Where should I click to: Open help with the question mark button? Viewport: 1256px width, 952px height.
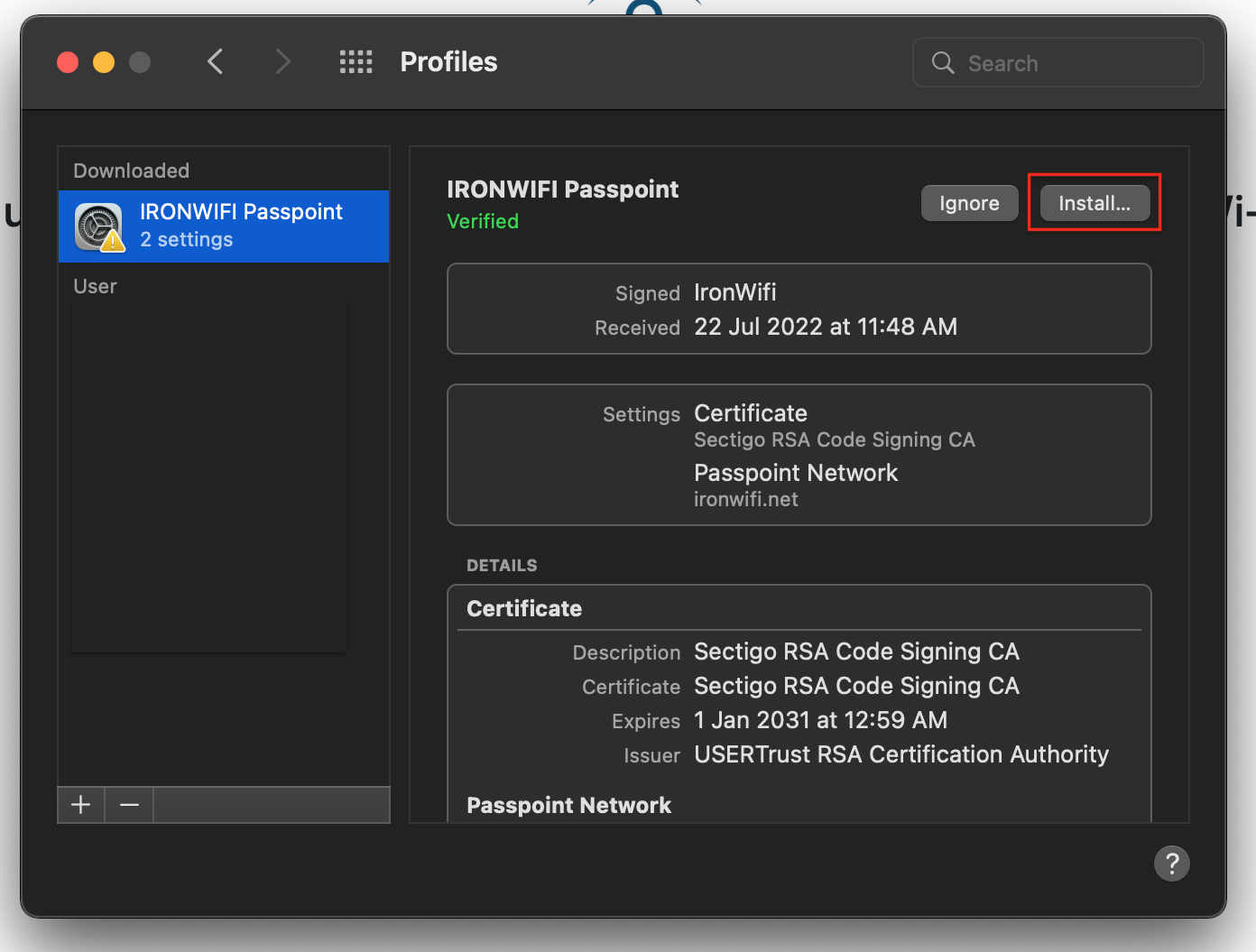pos(1171,864)
